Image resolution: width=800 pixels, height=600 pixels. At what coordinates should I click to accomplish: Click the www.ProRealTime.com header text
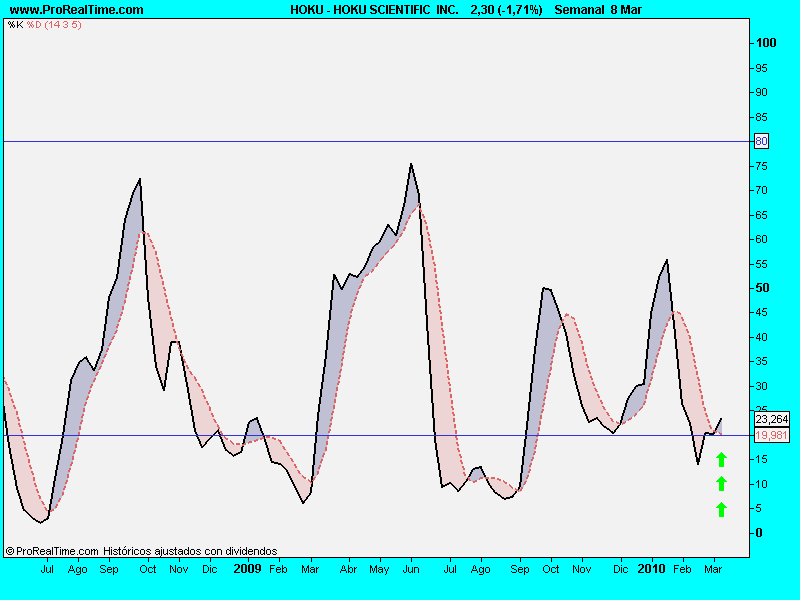coord(77,10)
